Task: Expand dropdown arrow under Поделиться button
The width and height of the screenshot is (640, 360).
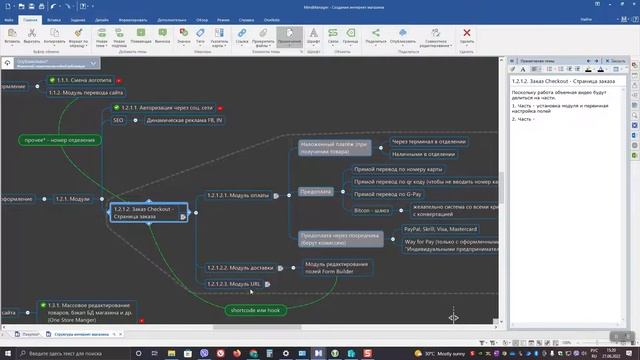Action: click(376, 45)
